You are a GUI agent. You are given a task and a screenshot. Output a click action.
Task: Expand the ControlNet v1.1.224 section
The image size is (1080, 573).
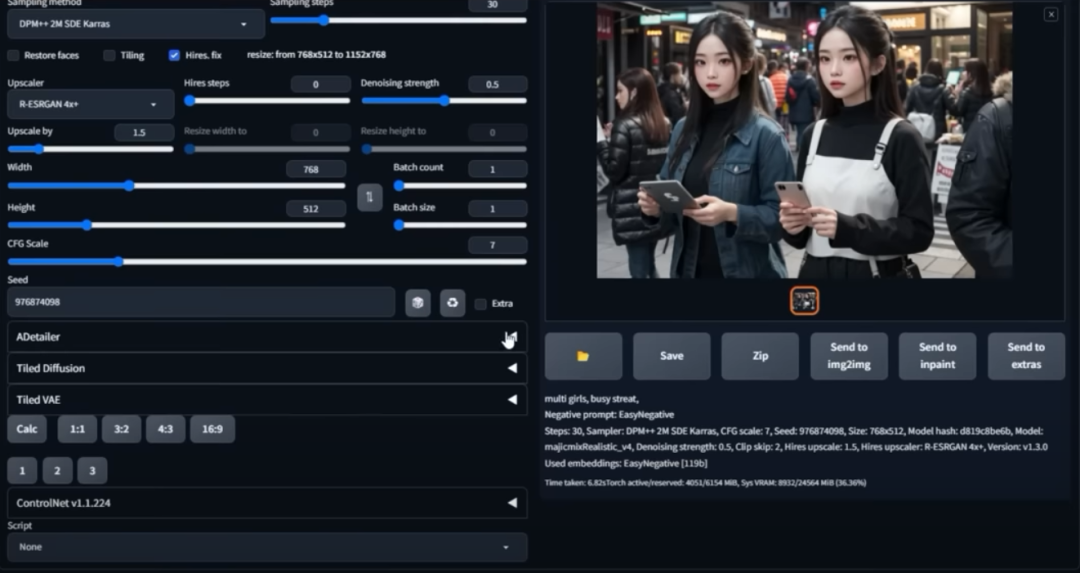(267, 503)
